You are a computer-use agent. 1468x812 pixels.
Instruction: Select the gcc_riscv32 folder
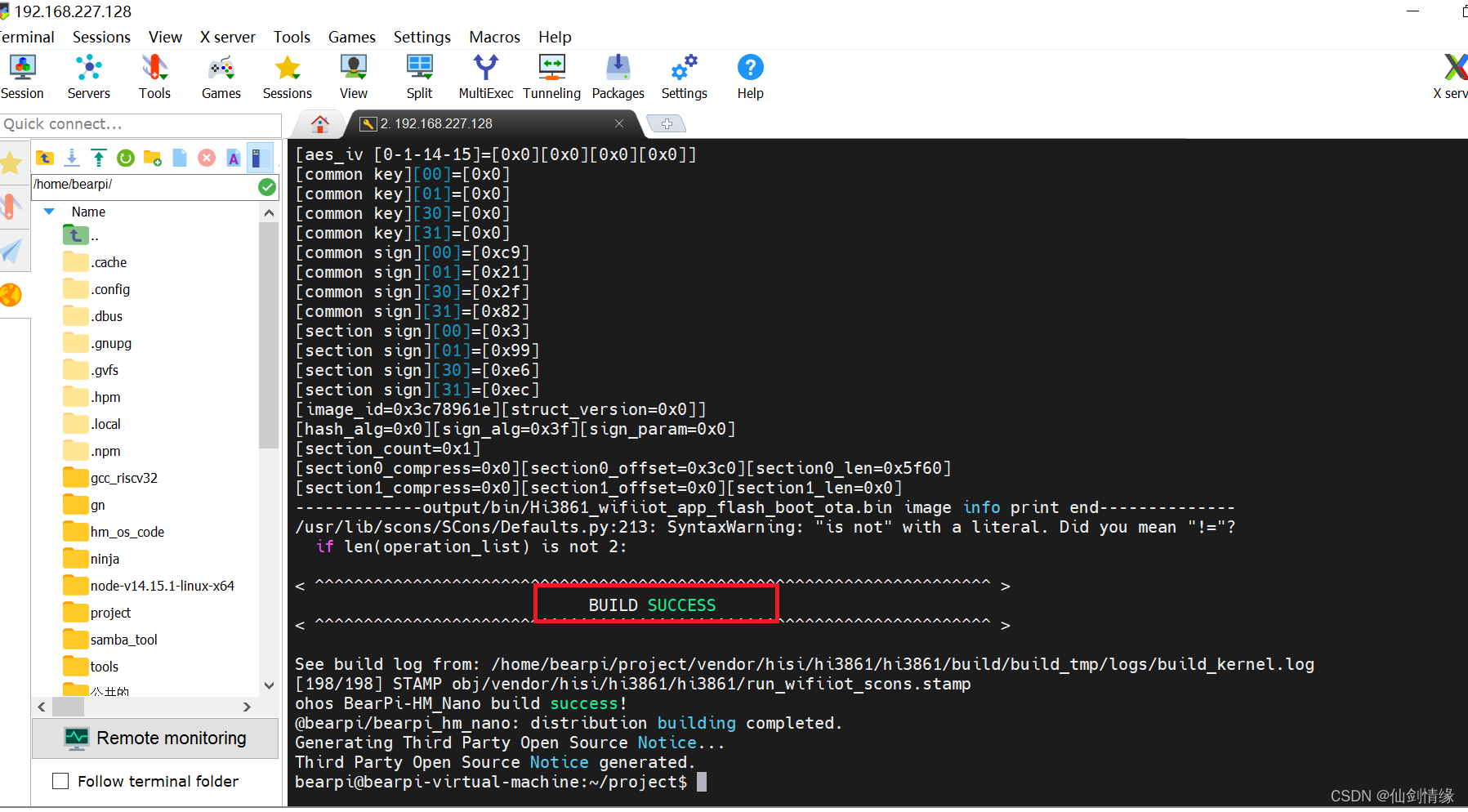coord(110,478)
